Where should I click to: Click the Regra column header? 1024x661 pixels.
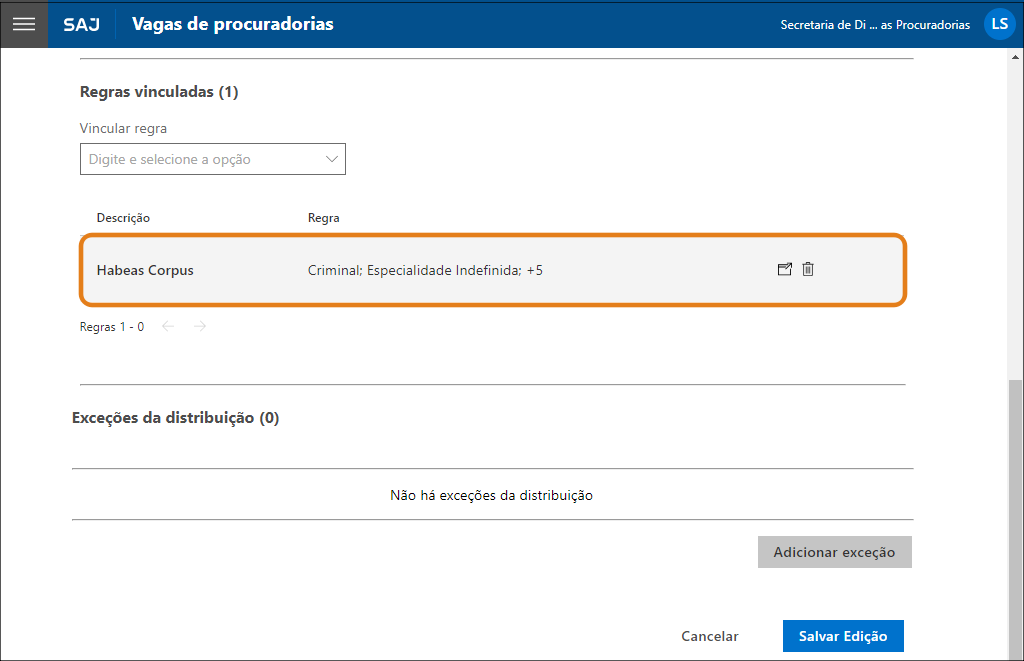(323, 218)
